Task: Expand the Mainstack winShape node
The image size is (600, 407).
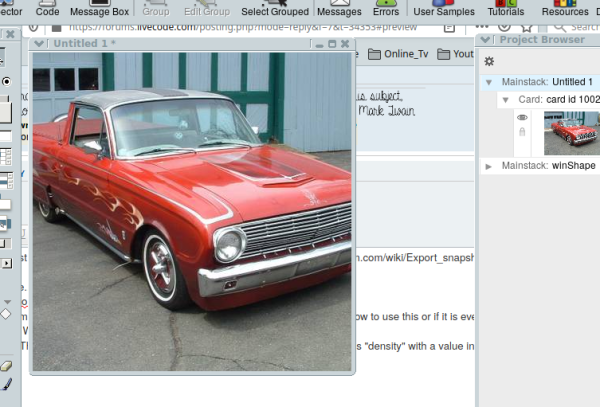Action: click(489, 165)
